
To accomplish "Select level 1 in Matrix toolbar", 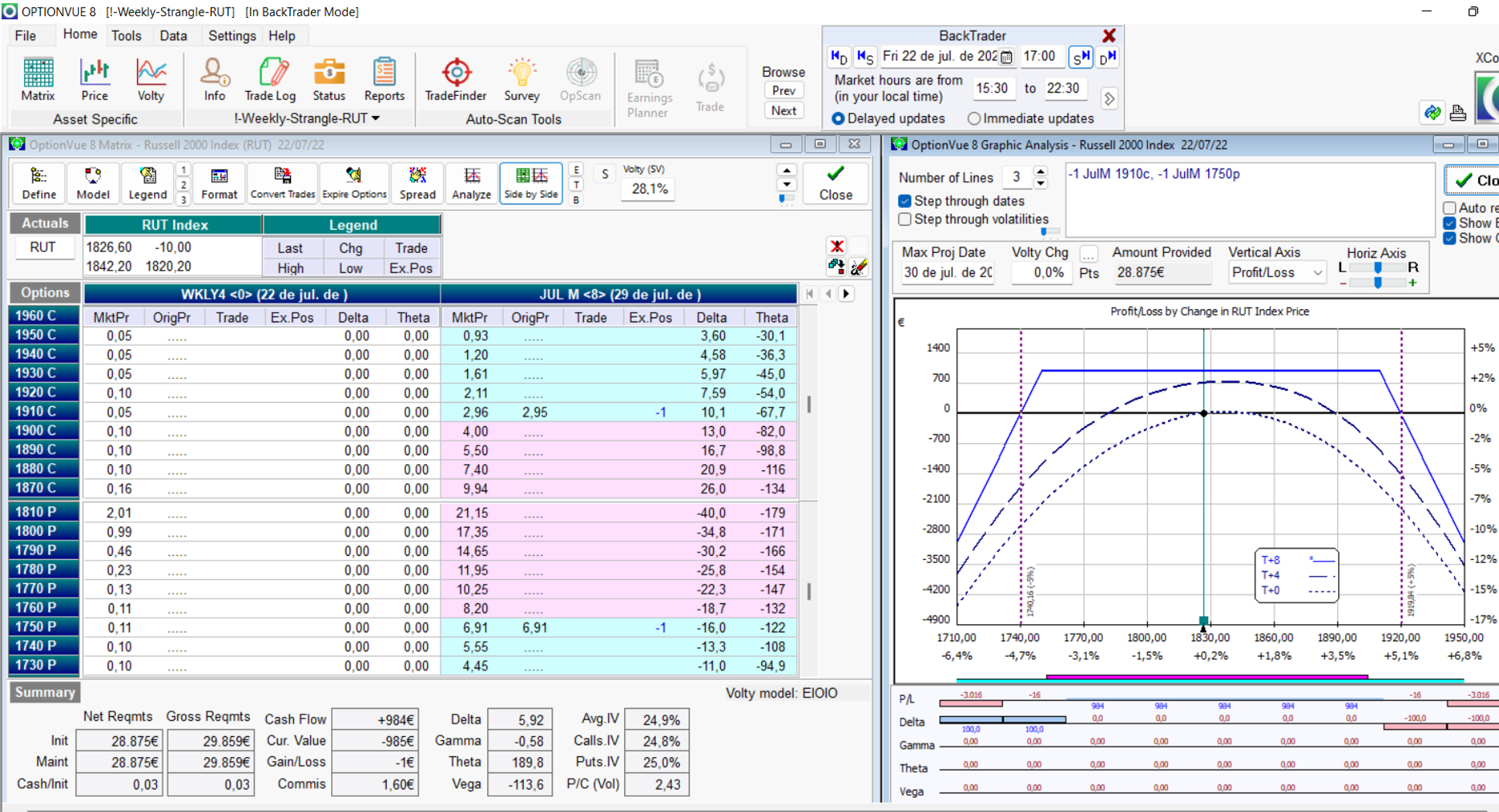I will [183, 169].
